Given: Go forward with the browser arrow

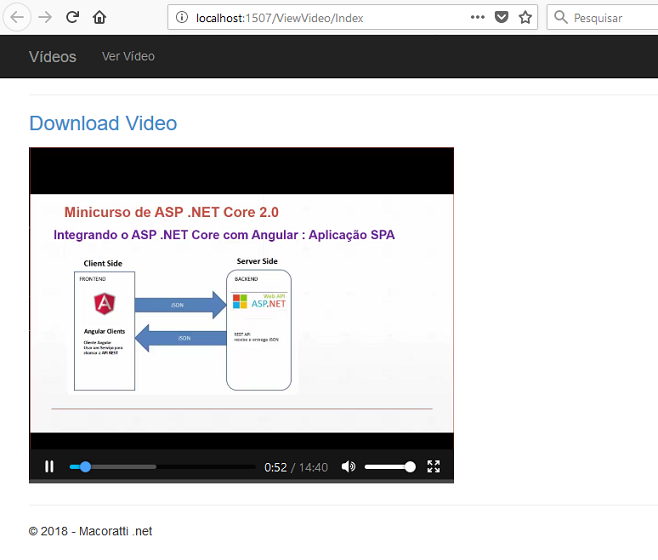Looking at the screenshot, I should pyautogui.click(x=45, y=17).
